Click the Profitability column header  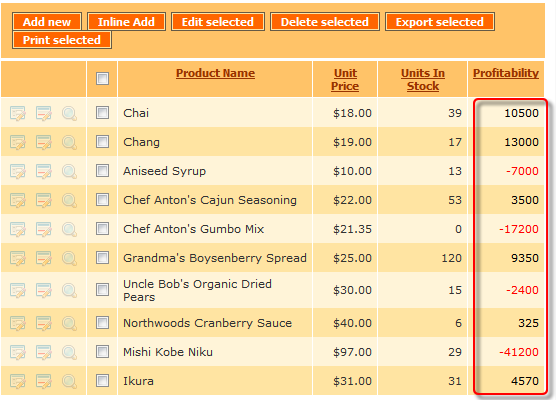(506, 73)
